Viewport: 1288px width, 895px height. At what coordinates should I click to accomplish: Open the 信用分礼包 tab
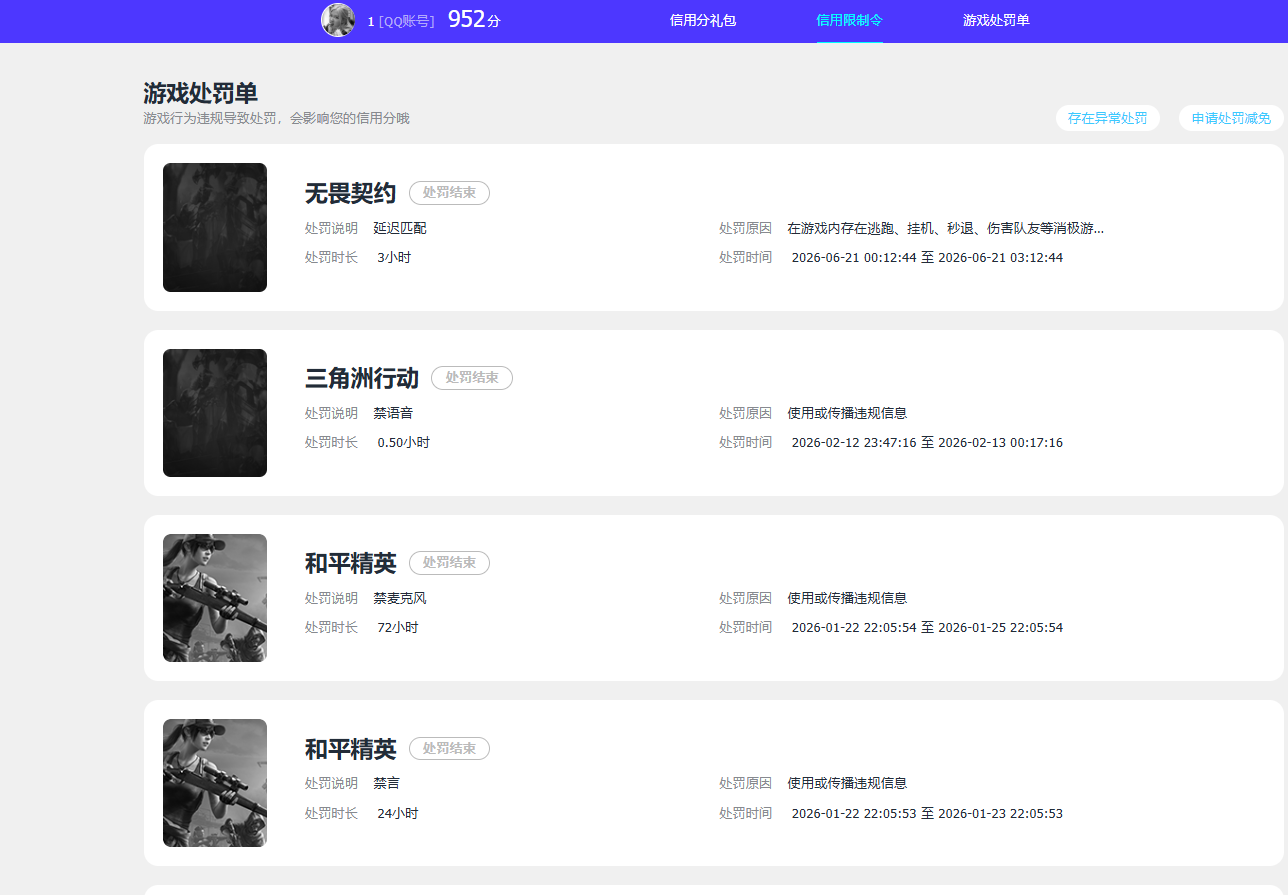point(703,20)
